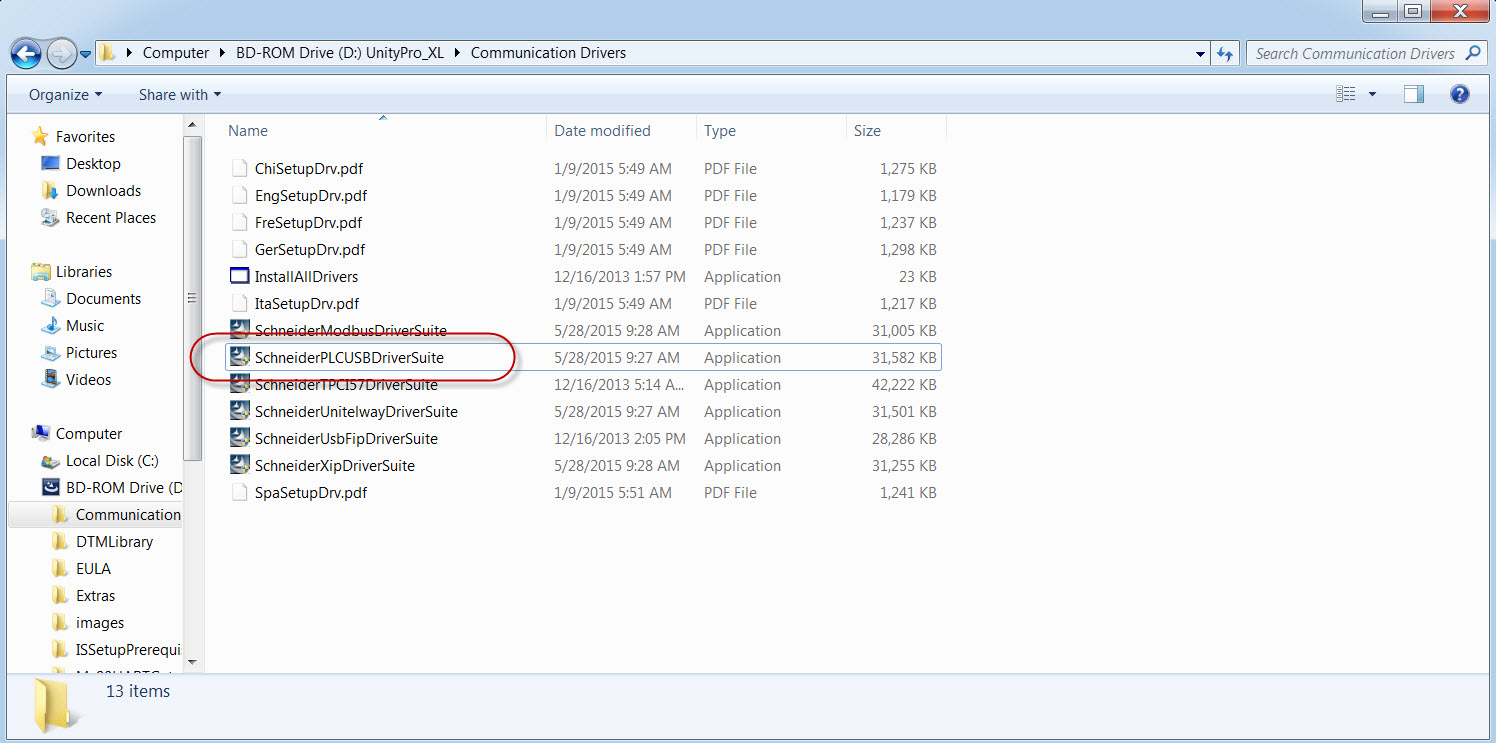Select the ChiSetupDrv.pdf file icon
The height and width of the screenshot is (743, 1496).
coord(239,168)
